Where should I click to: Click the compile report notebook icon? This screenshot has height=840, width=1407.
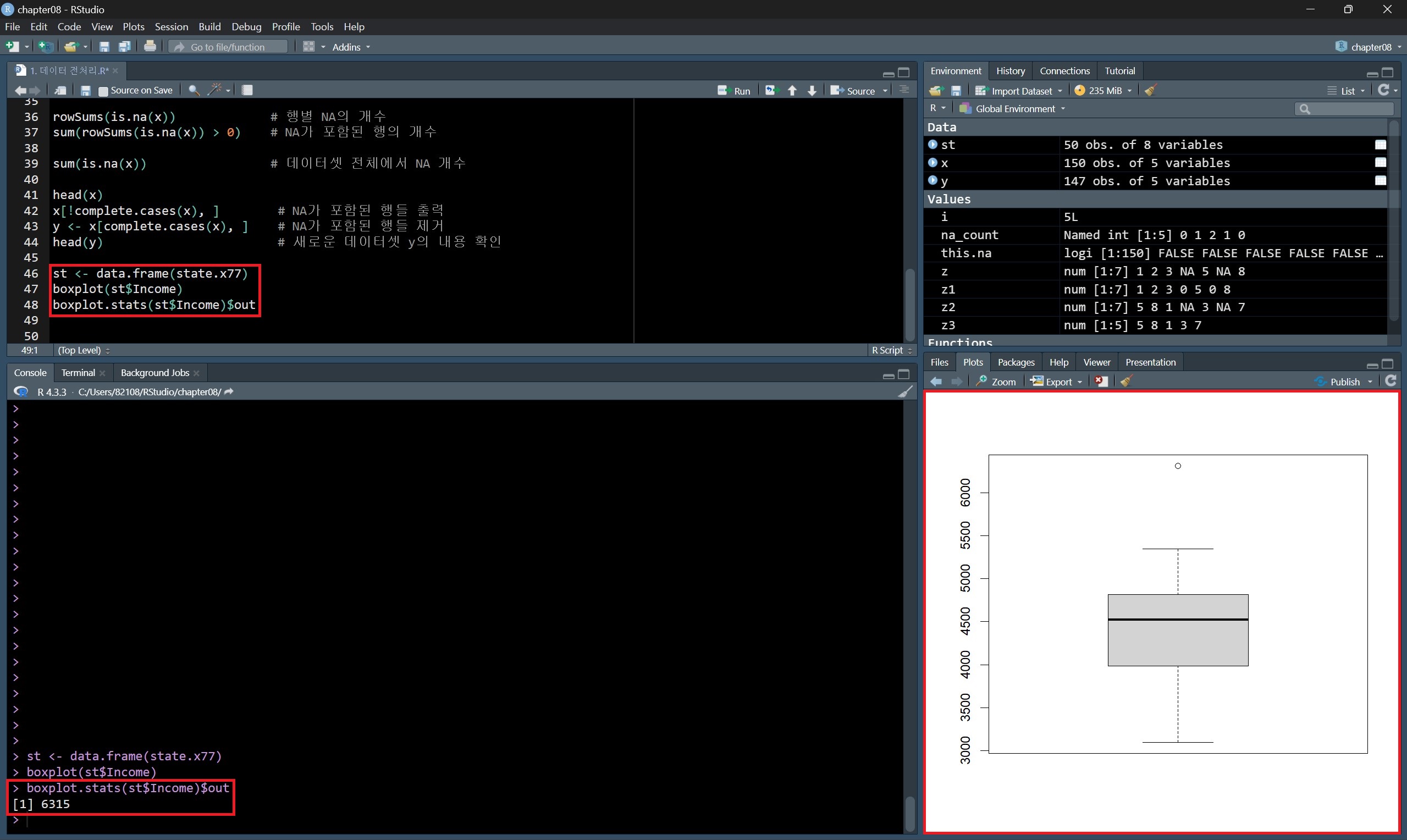(x=247, y=90)
